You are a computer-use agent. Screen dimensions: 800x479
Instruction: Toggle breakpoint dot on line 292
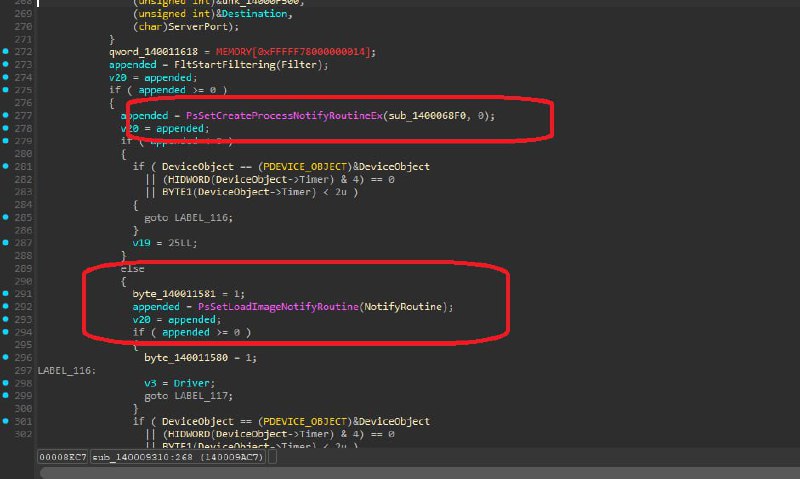pyautogui.click(x=6, y=306)
